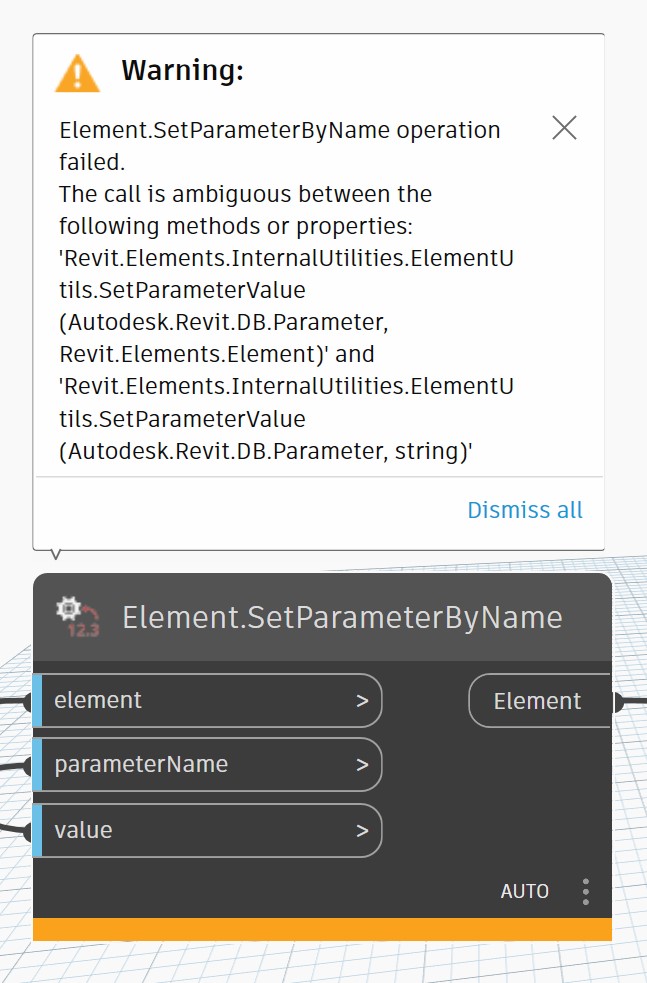Click the gear node icon marked 12.3
The height and width of the screenshot is (983, 647).
point(78,617)
